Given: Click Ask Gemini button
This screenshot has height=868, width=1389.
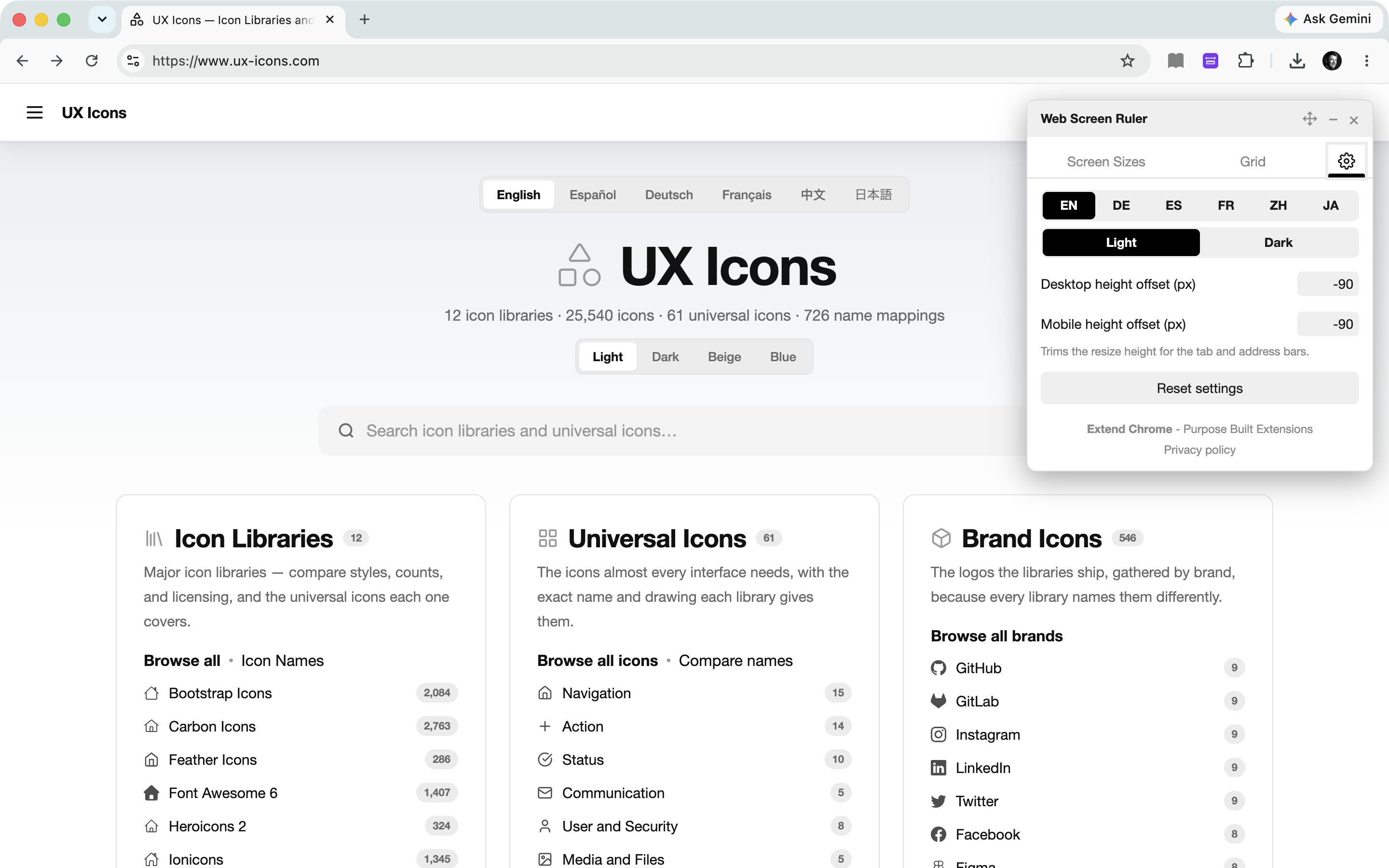Looking at the screenshot, I should 1328,19.
